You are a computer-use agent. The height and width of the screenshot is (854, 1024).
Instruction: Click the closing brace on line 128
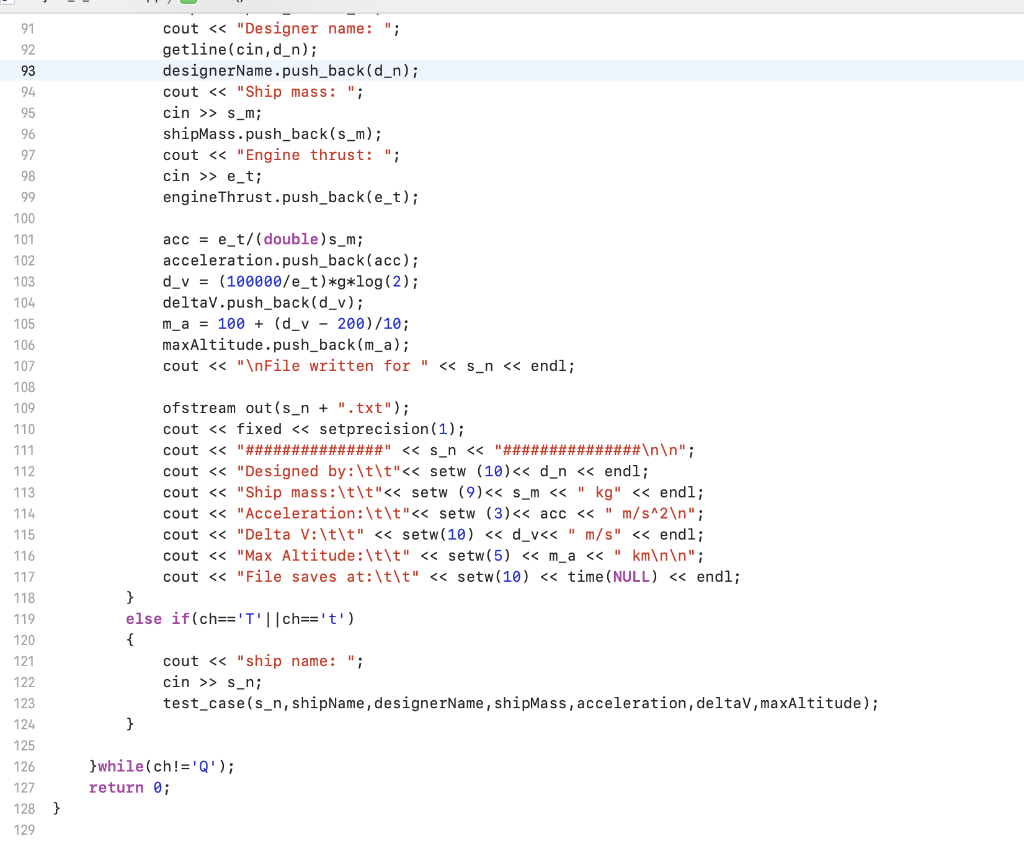point(55,809)
